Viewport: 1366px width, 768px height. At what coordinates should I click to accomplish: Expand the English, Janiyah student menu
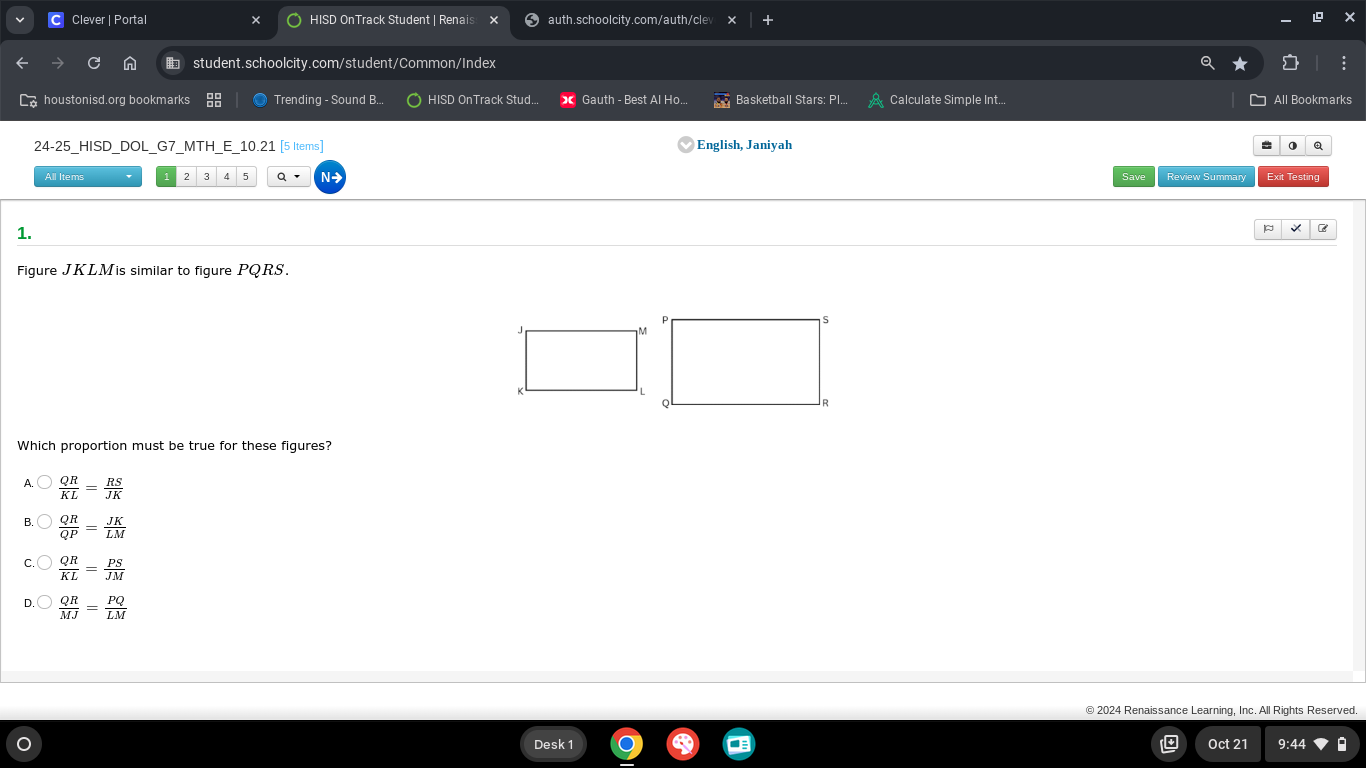[x=735, y=145]
